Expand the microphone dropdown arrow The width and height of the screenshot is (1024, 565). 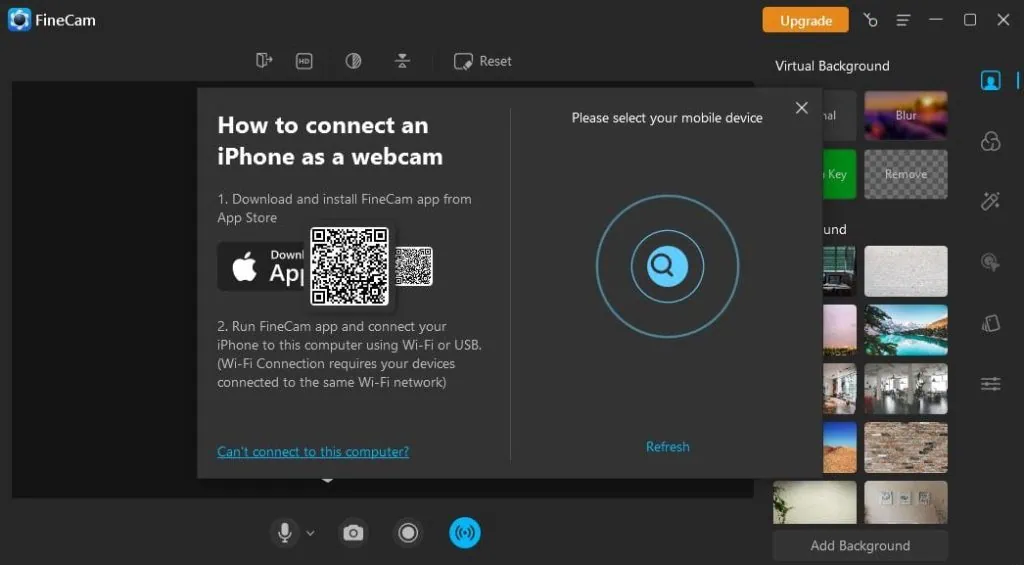click(x=310, y=533)
